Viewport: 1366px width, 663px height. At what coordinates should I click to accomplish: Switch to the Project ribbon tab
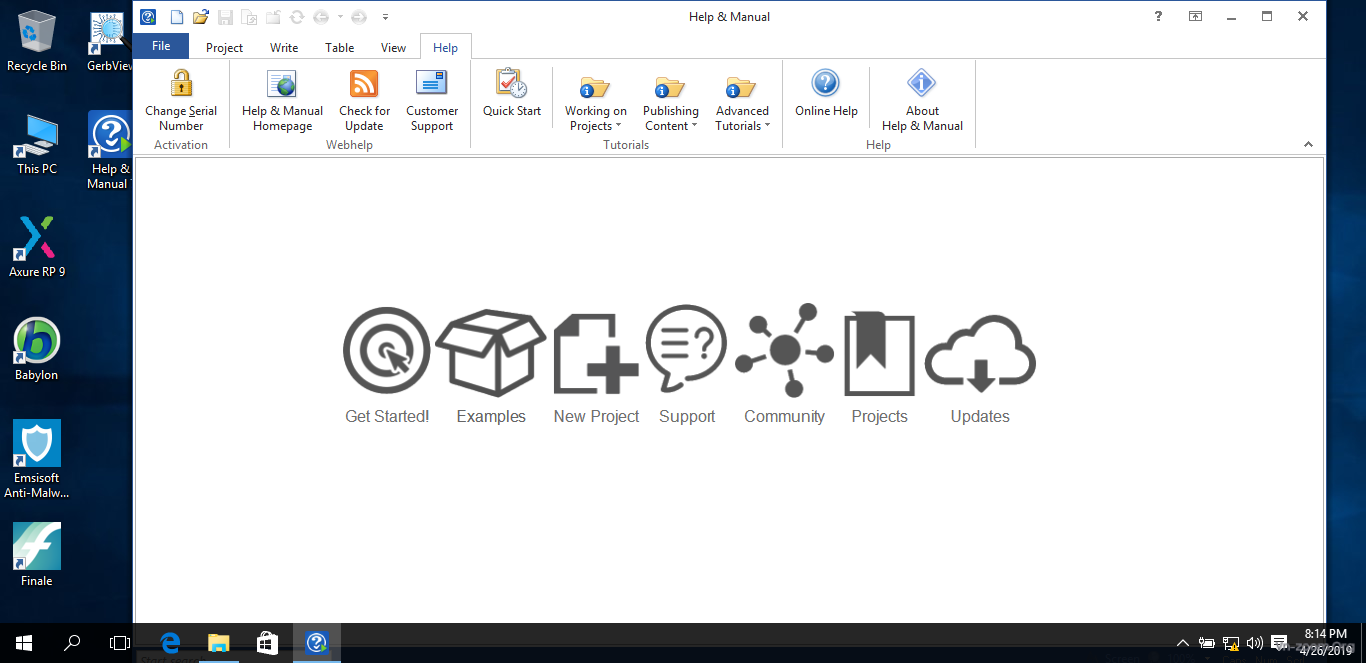[224, 47]
